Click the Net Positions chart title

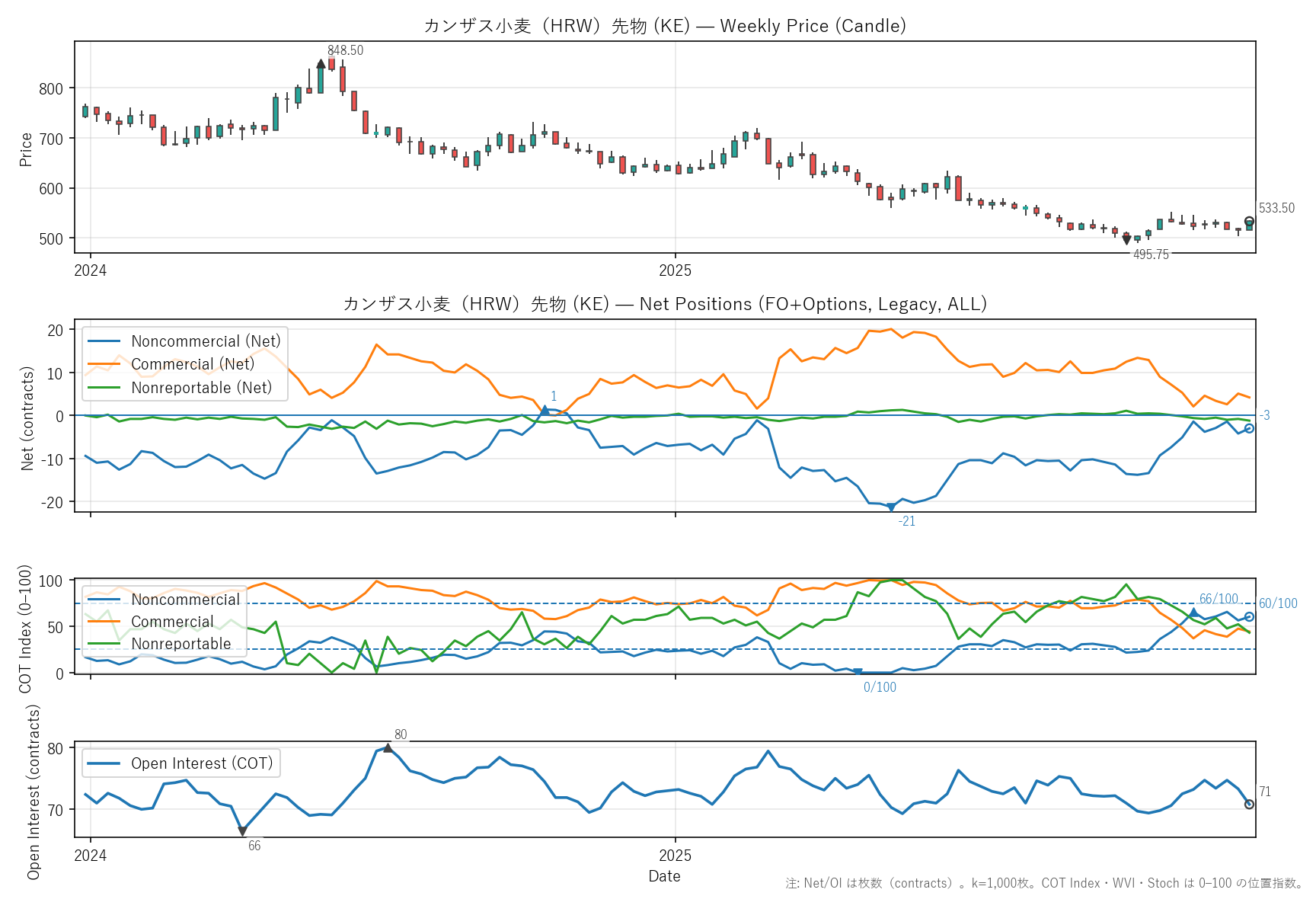click(x=664, y=304)
